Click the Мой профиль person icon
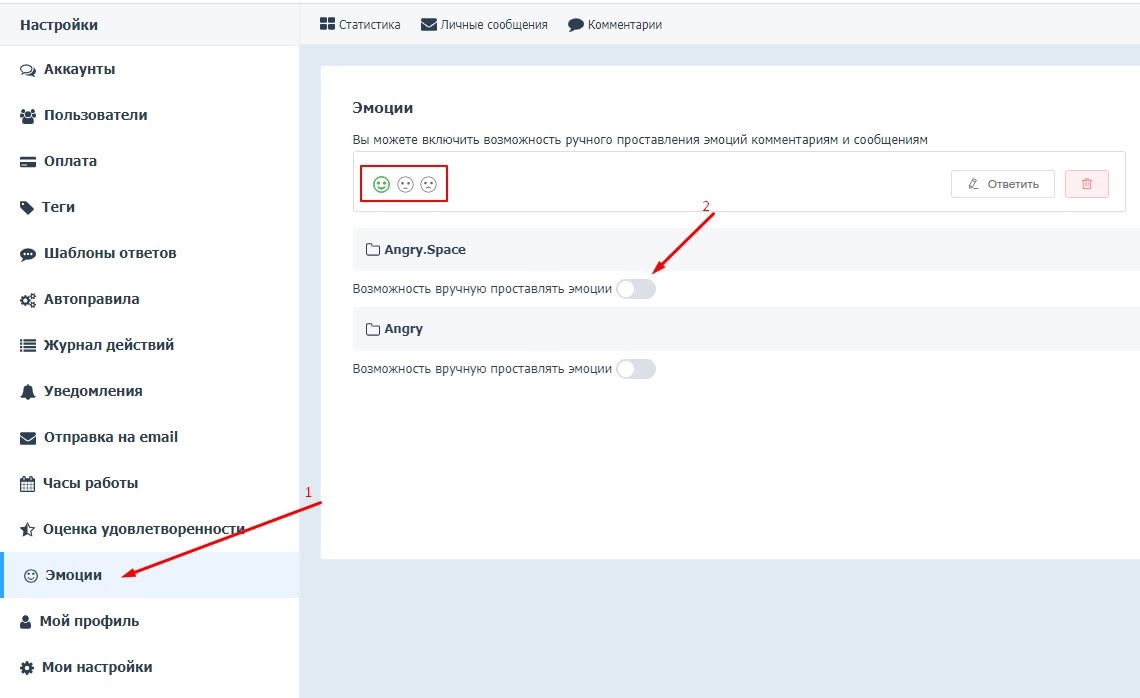1140x698 pixels. click(25, 622)
